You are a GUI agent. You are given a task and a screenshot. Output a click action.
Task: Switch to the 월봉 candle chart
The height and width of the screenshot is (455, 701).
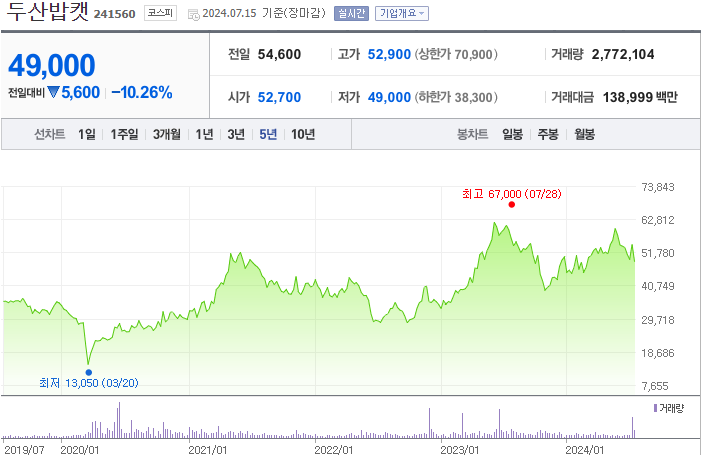pos(585,134)
